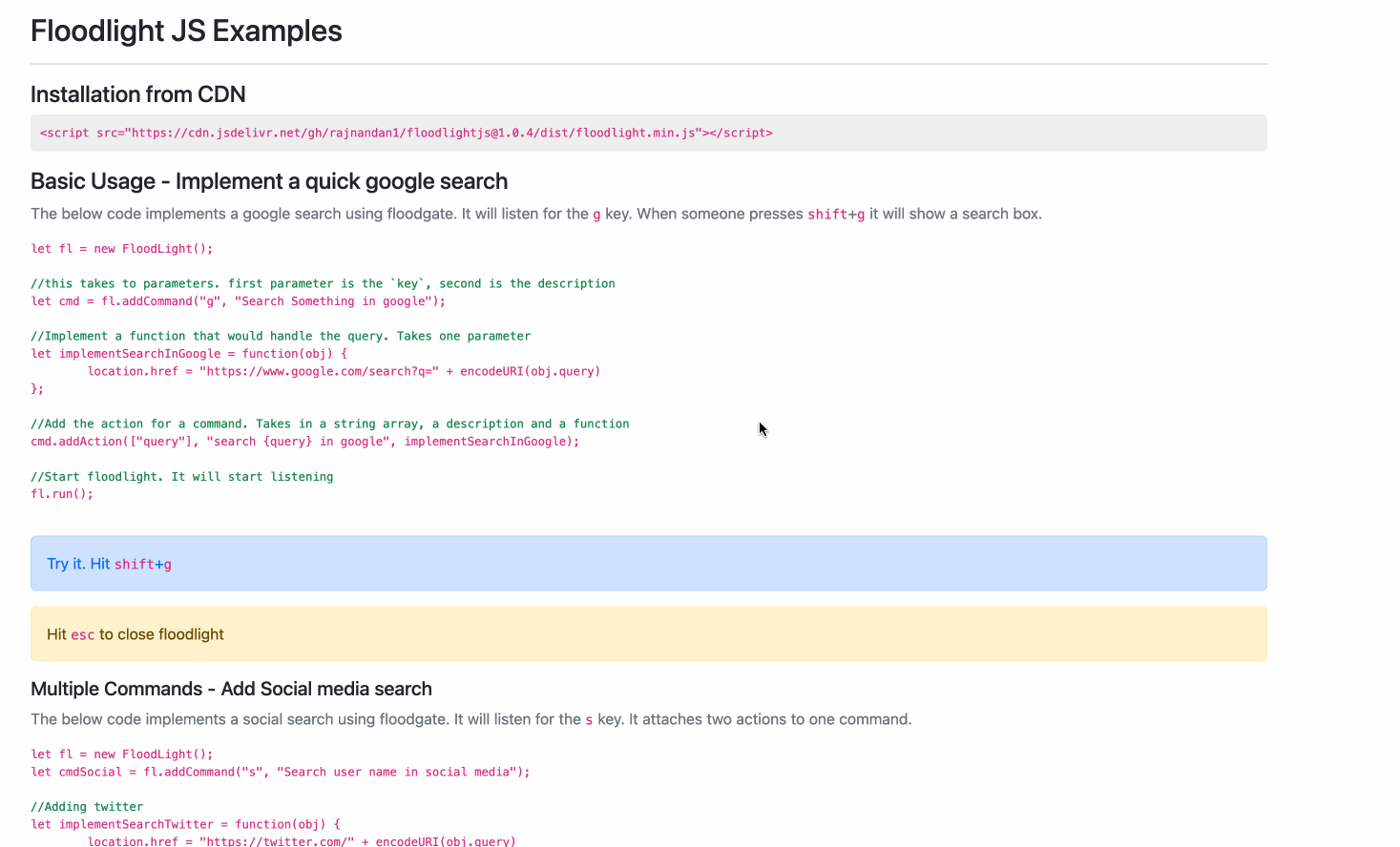Image resolution: width=1400 pixels, height=847 pixels.
Task: Click the paragraph describing social search using floodgate
Action: [x=471, y=719]
